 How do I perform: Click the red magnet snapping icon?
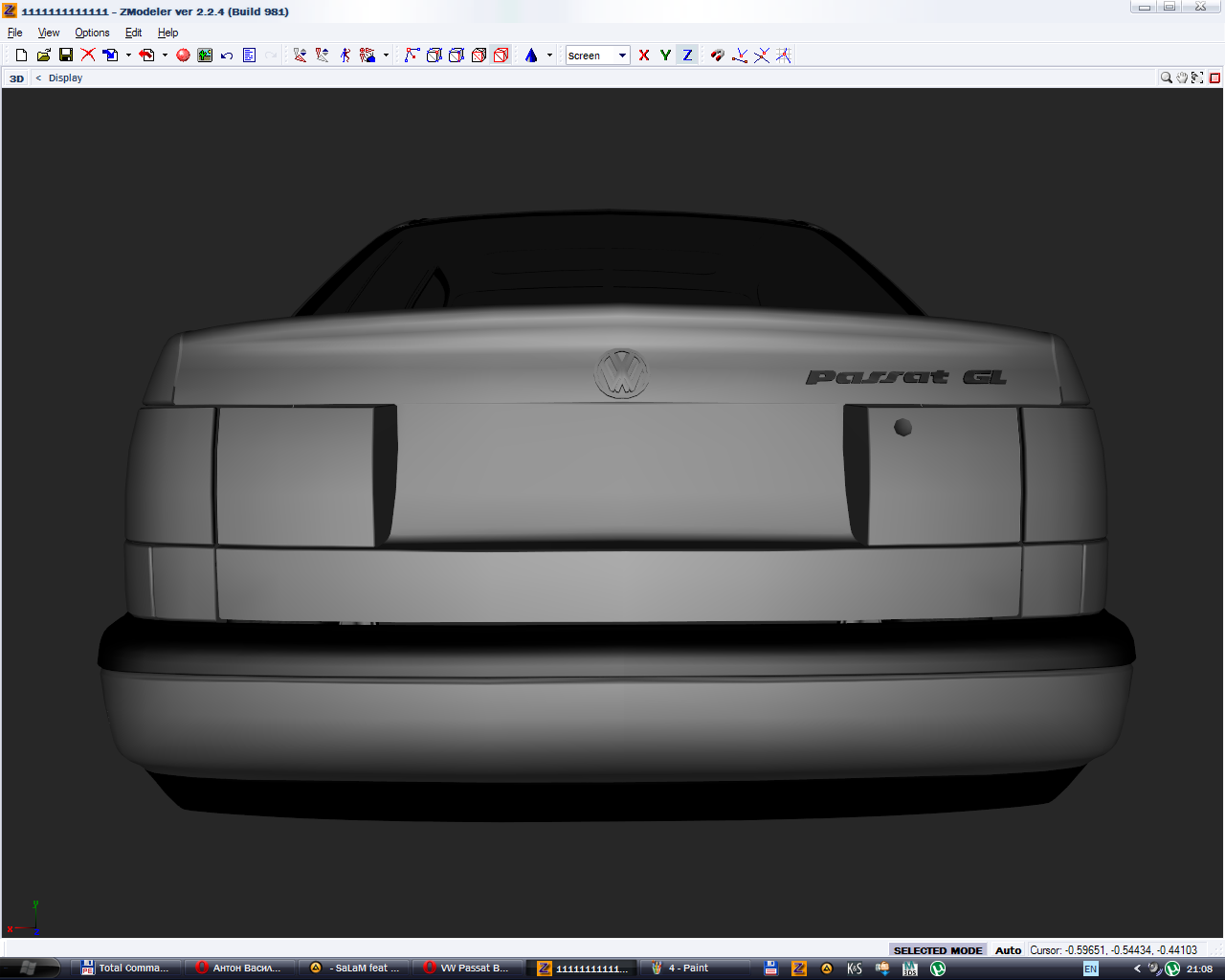coord(717,56)
